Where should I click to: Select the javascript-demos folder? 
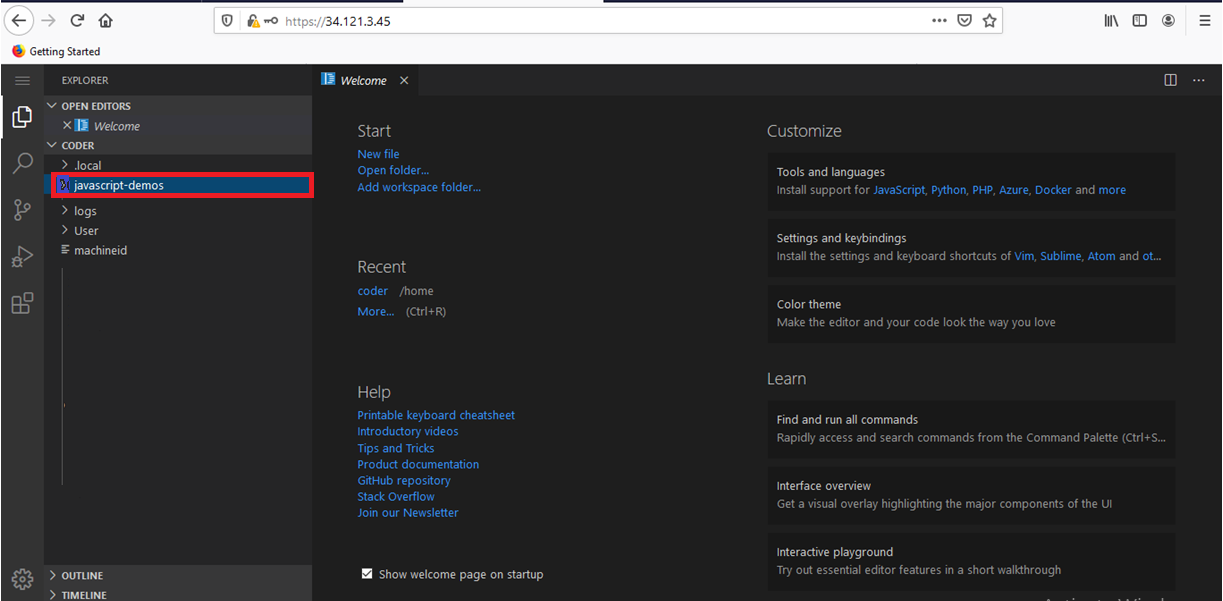[x=118, y=185]
